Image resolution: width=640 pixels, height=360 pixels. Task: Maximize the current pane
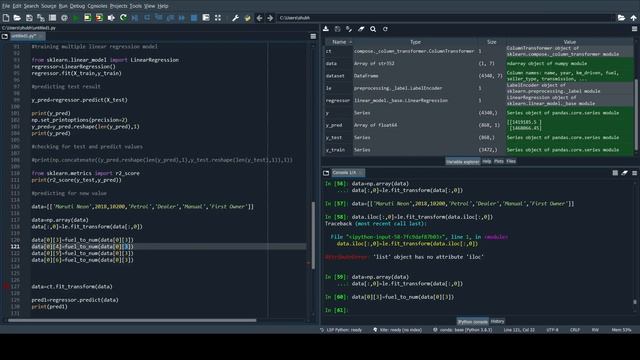pyautogui.click(x=218, y=18)
